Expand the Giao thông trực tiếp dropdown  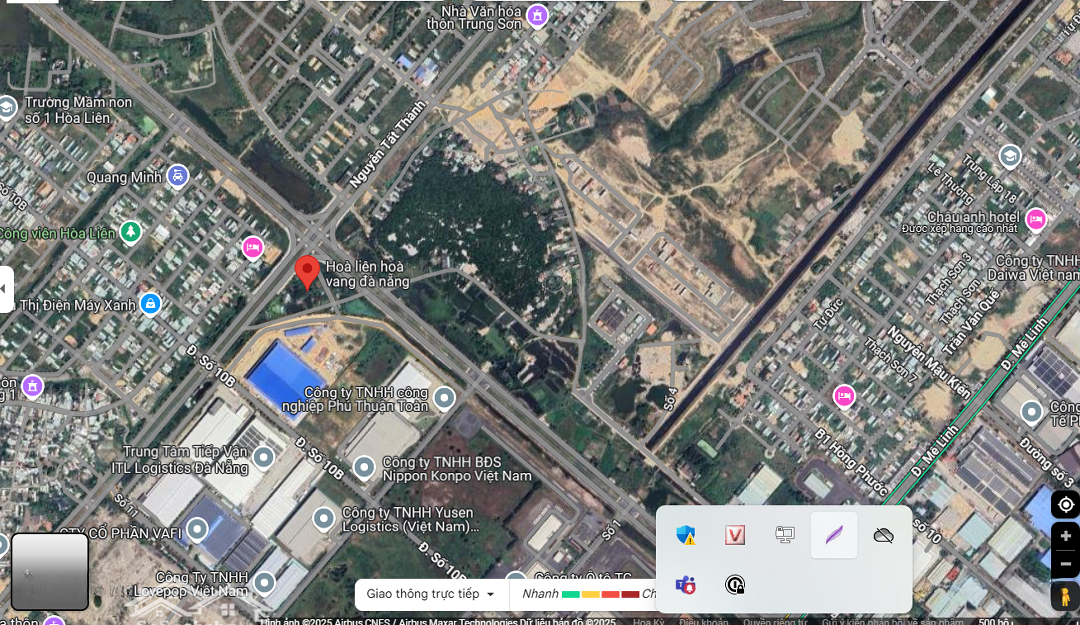431,594
